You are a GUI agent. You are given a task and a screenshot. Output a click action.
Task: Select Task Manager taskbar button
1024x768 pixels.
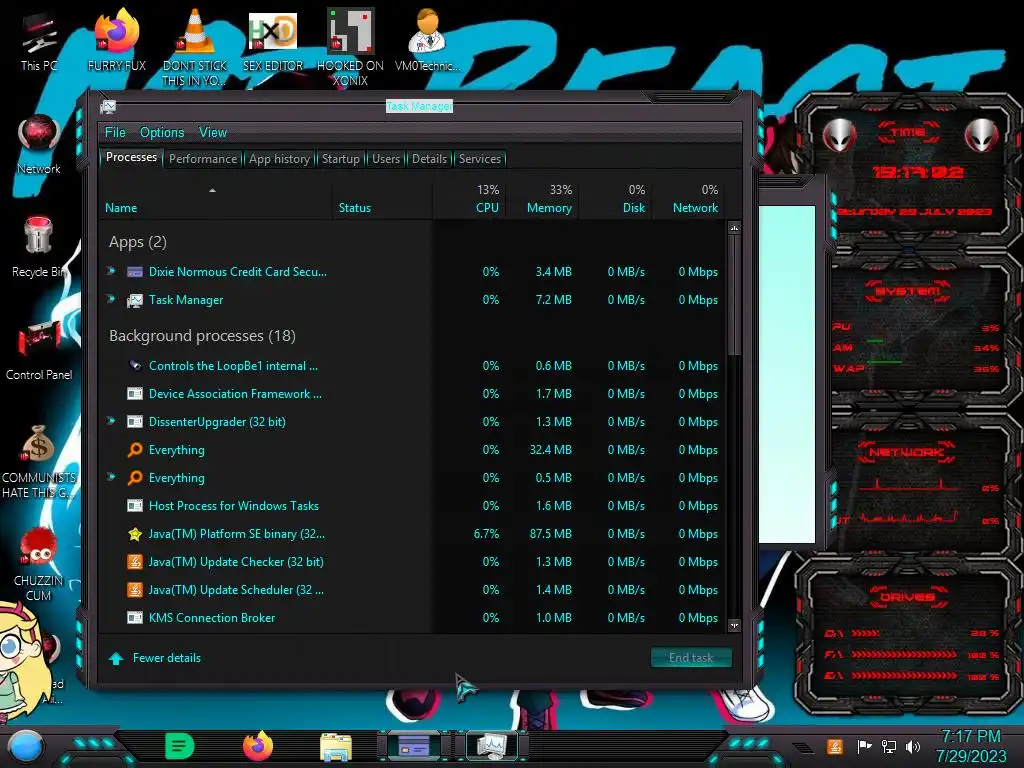point(492,746)
